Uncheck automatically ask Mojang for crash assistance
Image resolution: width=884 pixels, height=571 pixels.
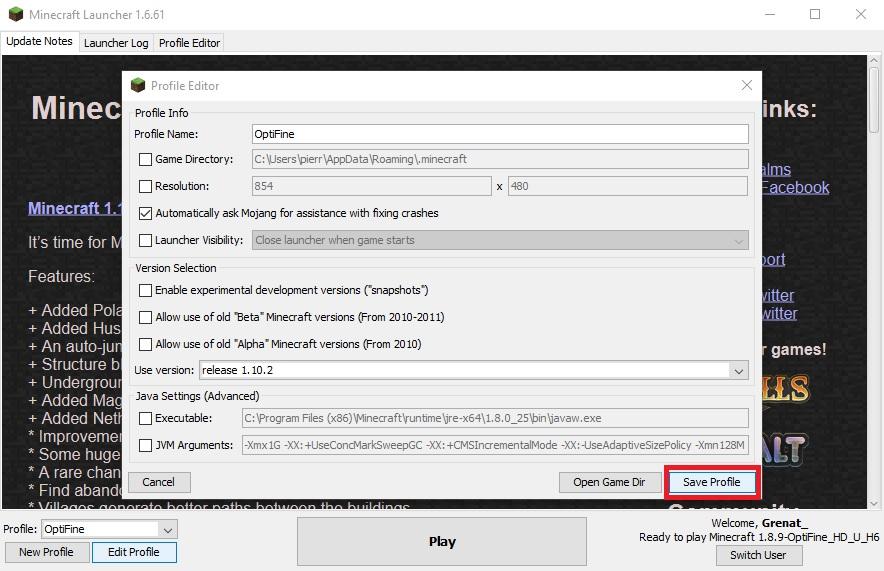coord(145,213)
